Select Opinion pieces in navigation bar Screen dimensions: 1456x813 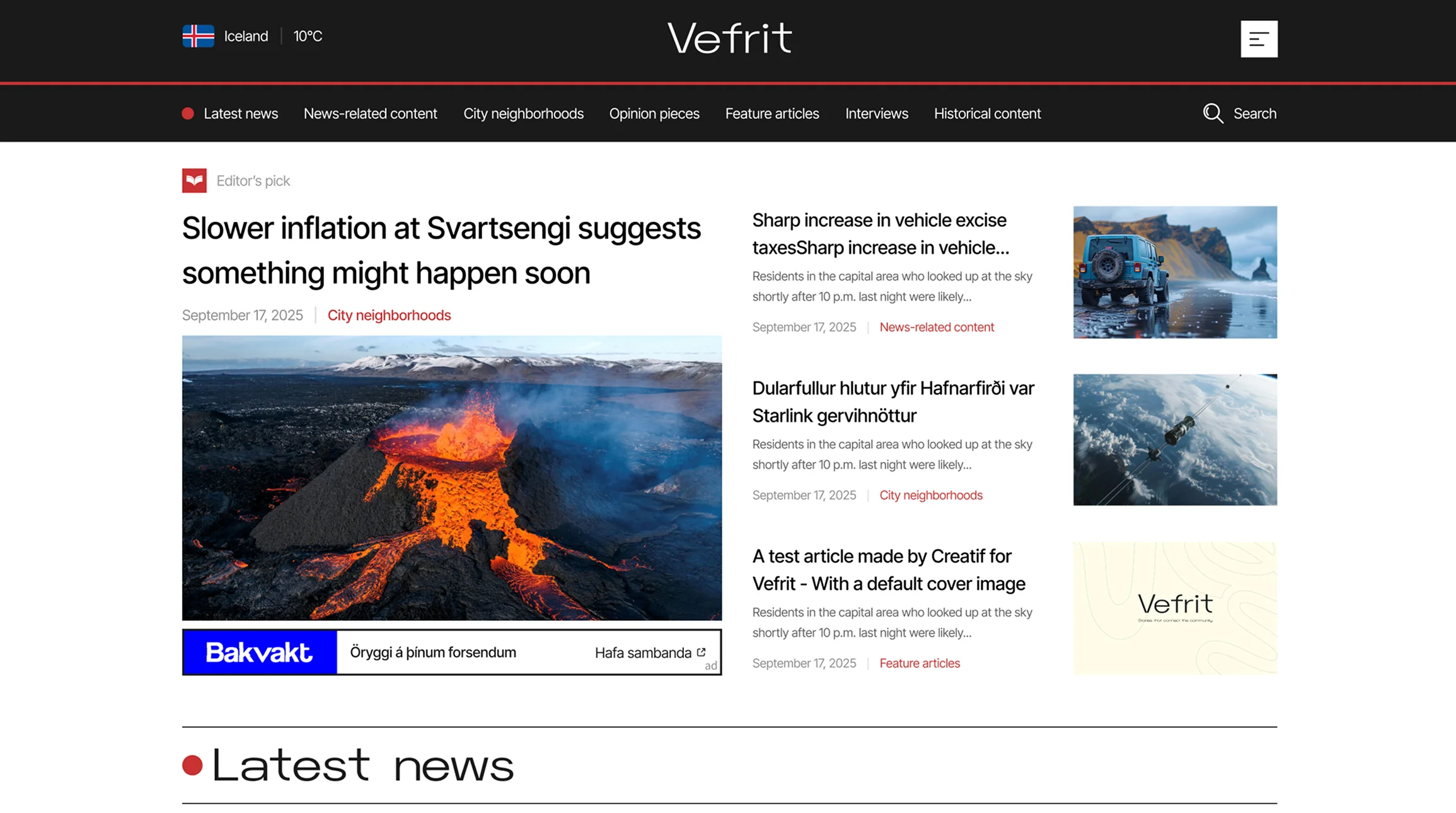click(x=654, y=113)
